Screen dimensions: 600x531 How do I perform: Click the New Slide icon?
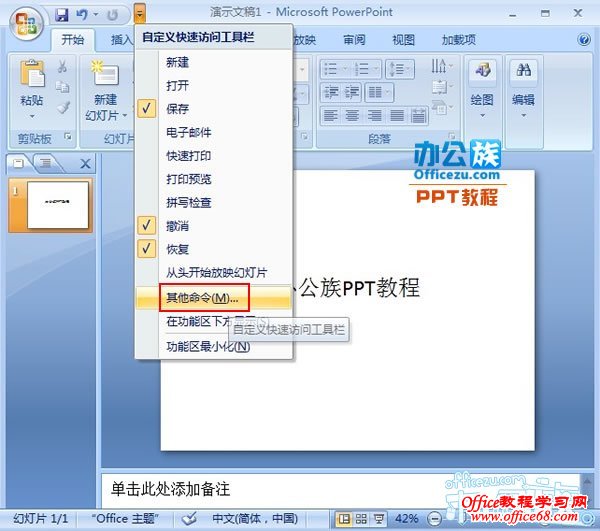pos(105,73)
